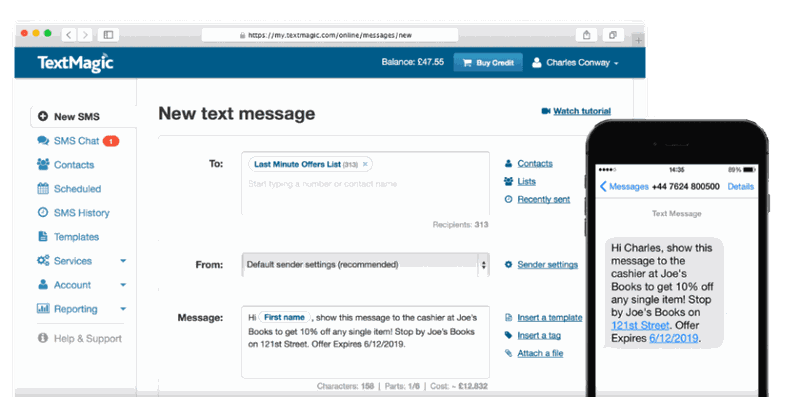Click the Scheduled calendar icon

(43, 188)
